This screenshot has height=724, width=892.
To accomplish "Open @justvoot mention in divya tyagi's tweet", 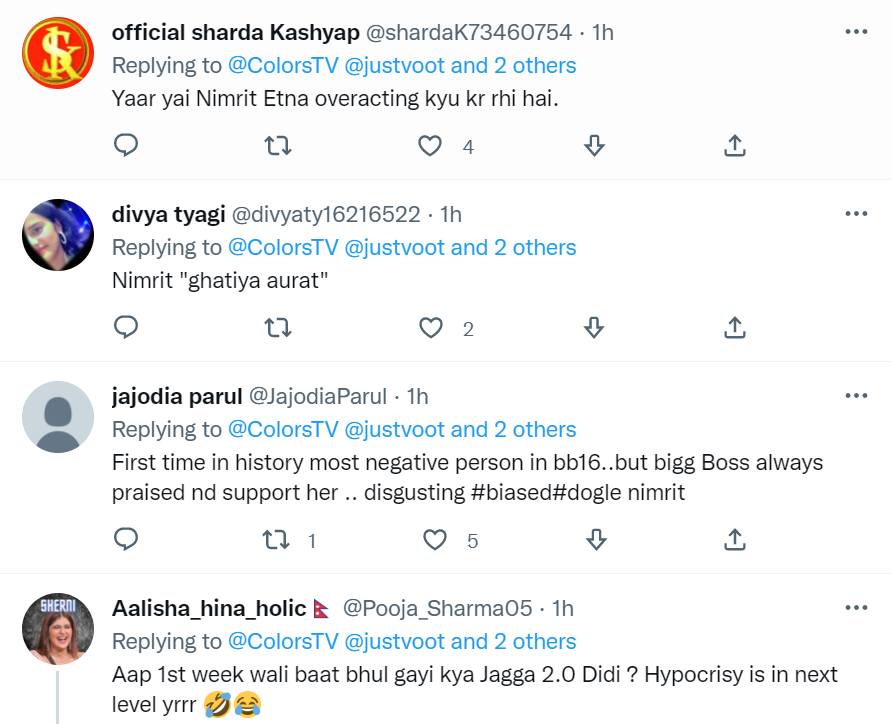I will 395,248.
